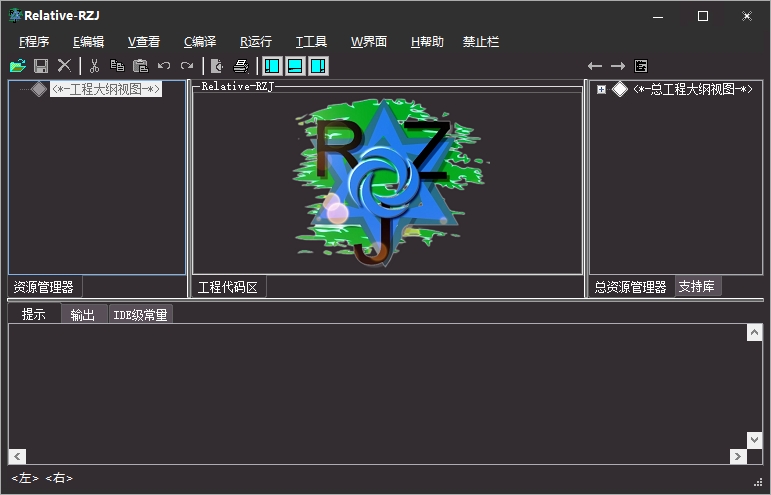Redo action with the toolbar arrow

tap(187, 65)
